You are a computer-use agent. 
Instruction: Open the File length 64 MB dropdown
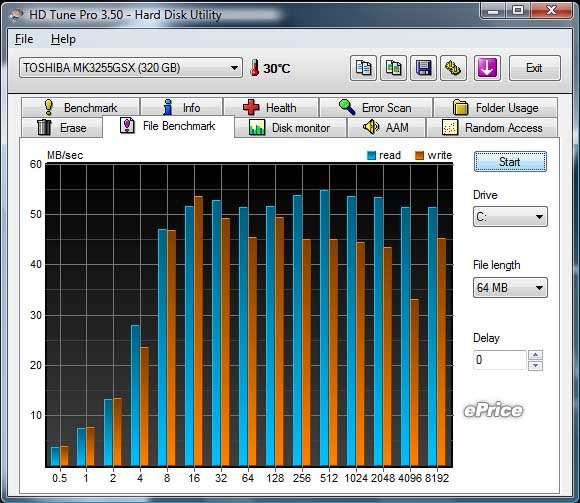click(x=510, y=288)
